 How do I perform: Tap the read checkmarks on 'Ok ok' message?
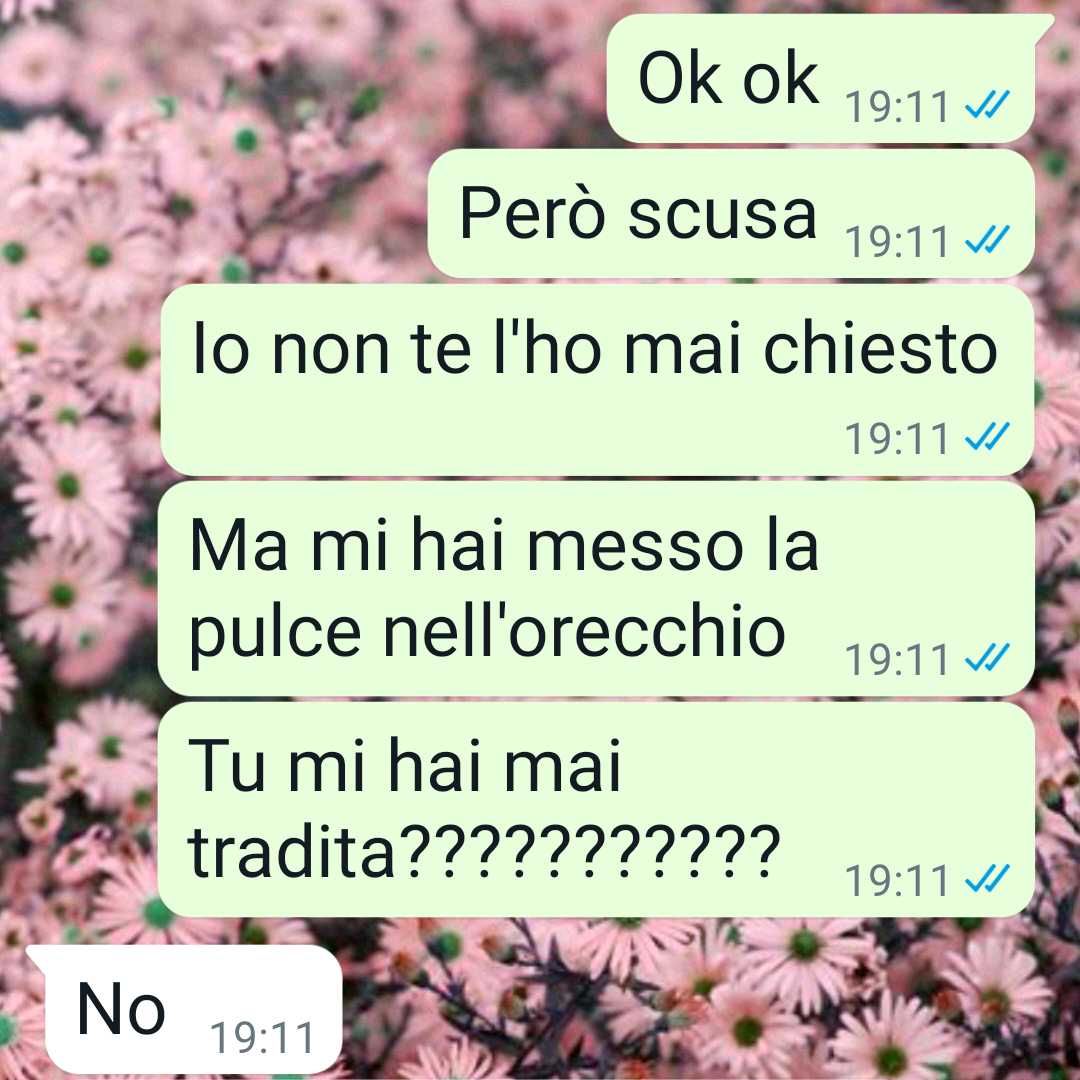click(987, 105)
